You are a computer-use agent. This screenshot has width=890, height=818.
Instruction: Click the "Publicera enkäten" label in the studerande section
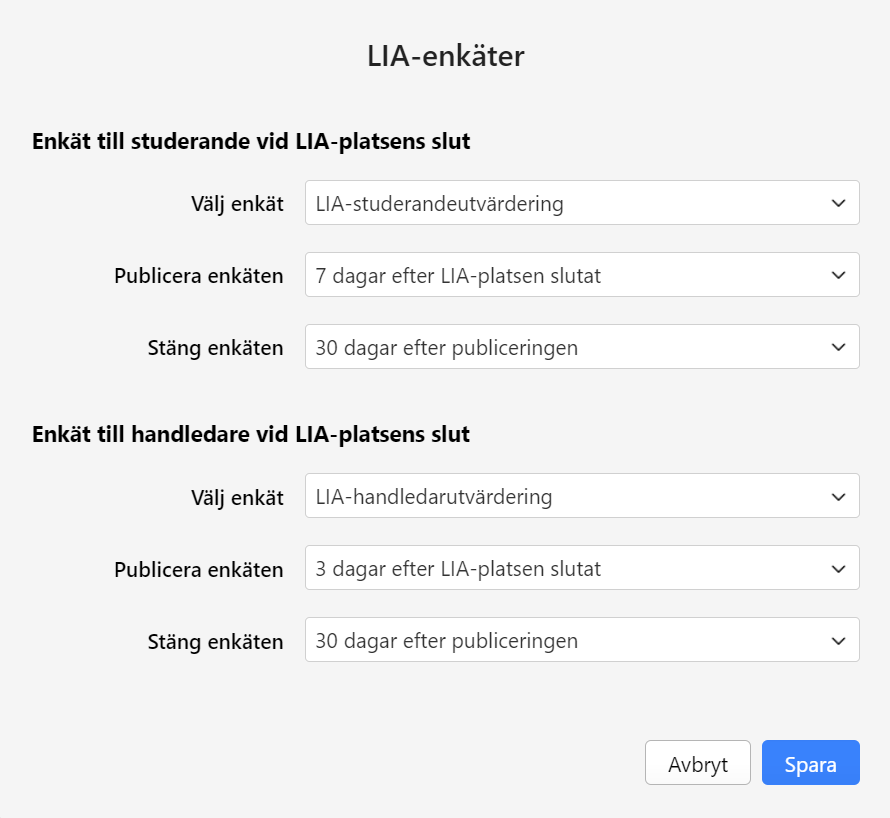199,276
